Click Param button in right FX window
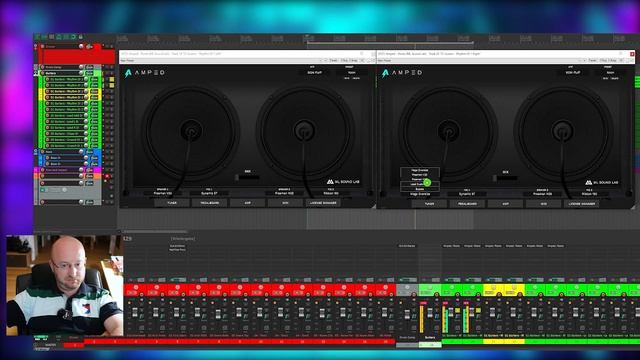 [x=592, y=60]
